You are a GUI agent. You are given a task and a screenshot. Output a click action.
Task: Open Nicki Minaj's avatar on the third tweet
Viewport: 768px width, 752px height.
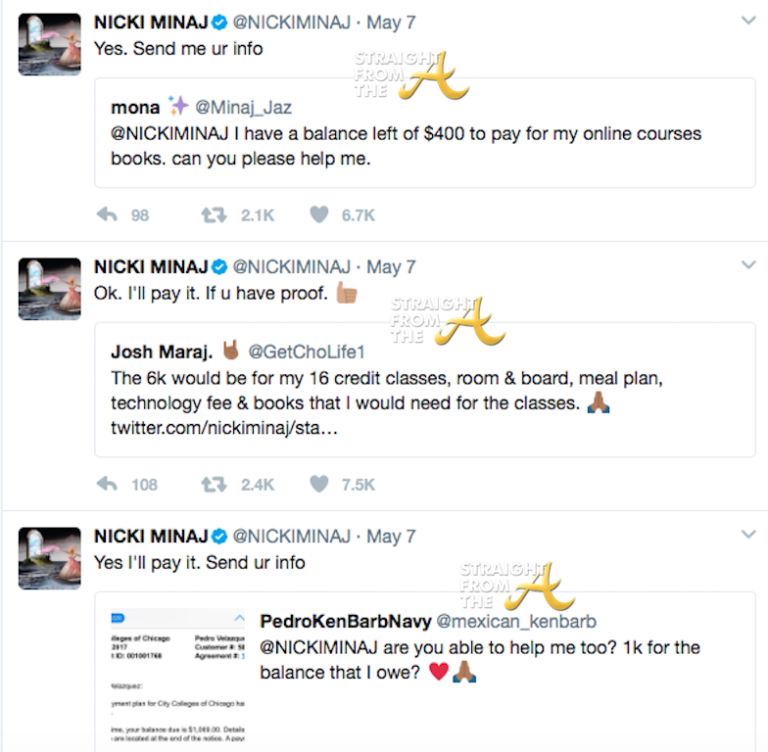click(x=49, y=557)
